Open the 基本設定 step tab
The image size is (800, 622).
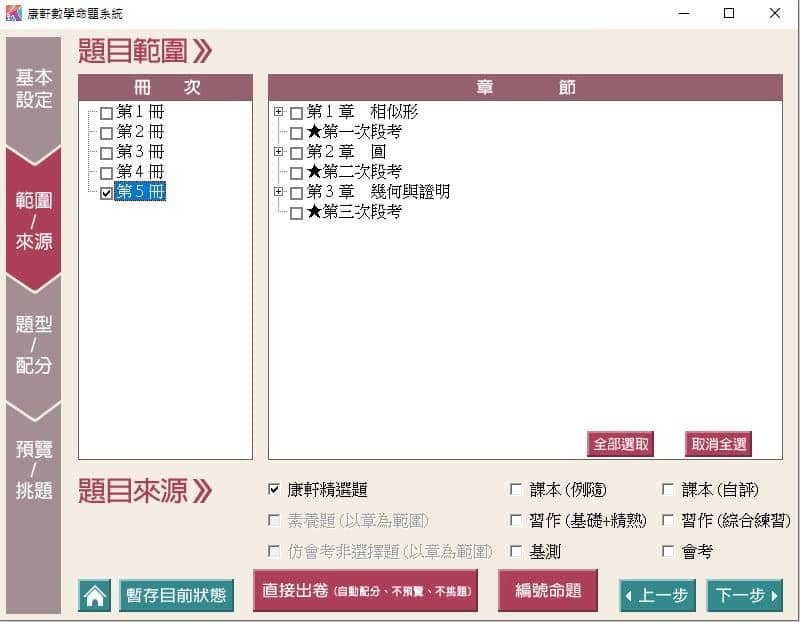[33, 89]
